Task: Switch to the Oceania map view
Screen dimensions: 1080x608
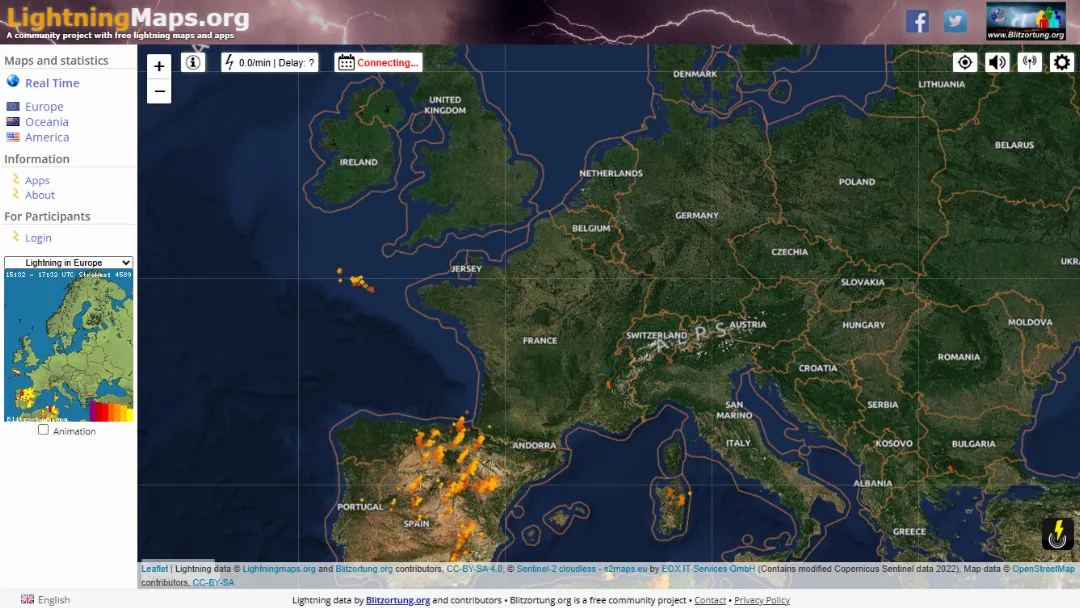Action: 44,121
